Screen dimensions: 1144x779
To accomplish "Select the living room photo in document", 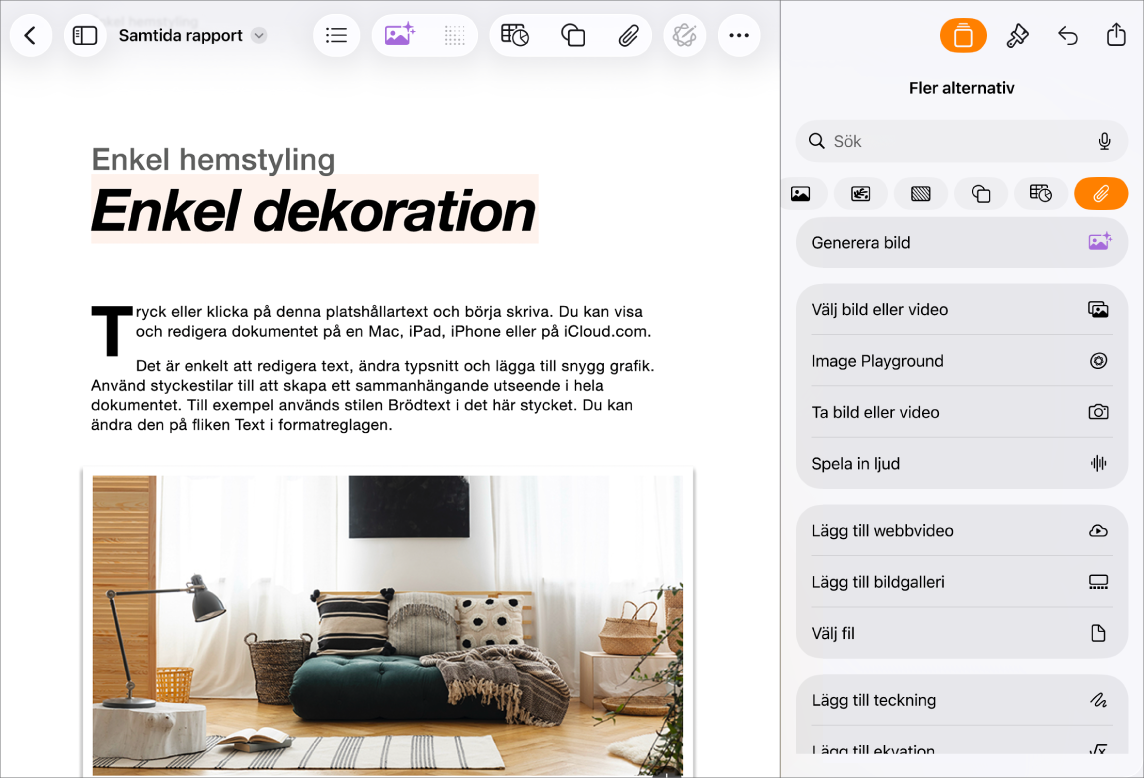I will point(387,626).
